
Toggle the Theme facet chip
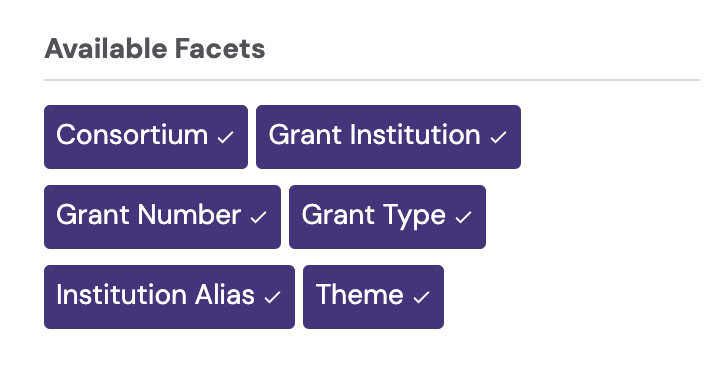[x=373, y=297]
